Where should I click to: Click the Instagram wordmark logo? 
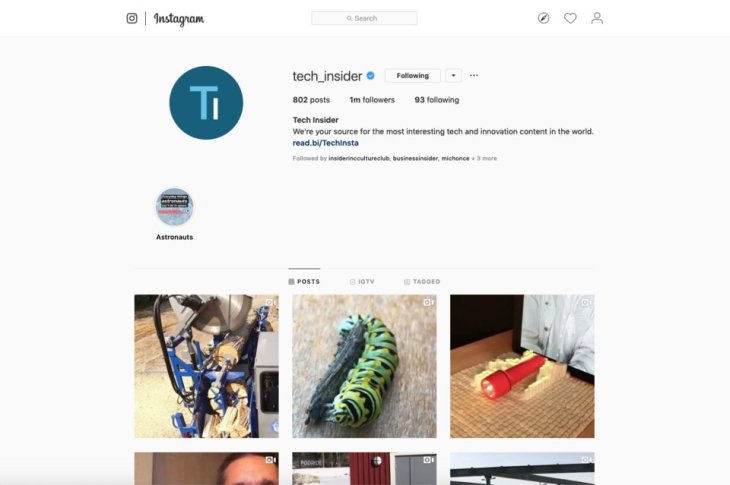tap(179, 19)
